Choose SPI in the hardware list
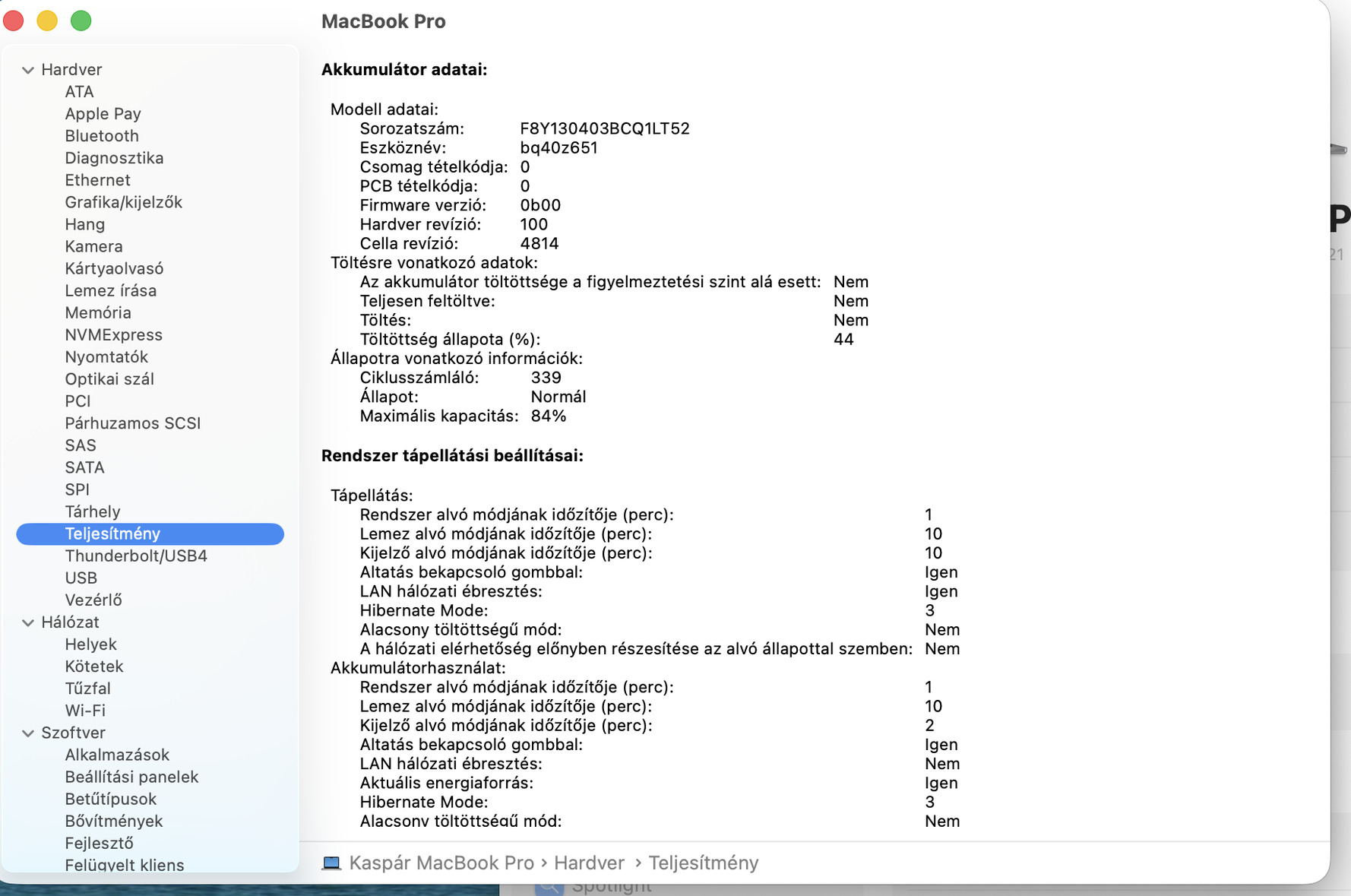Viewport: 1351px width, 896px height. (x=77, y=489)
